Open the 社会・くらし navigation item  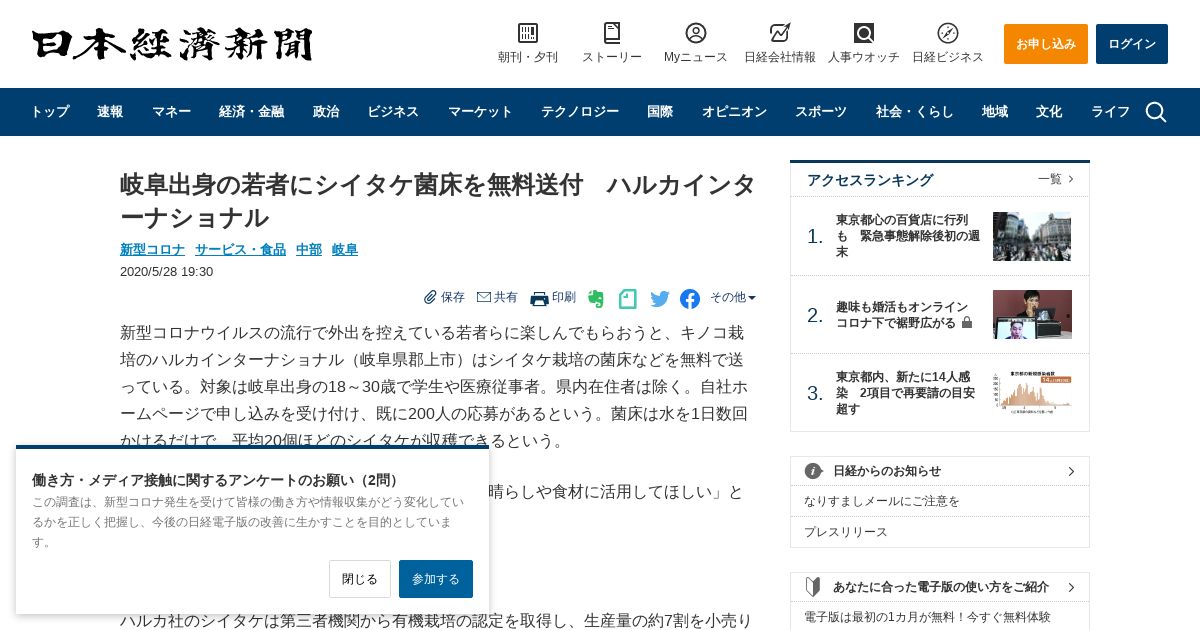[x=915, y=112]
